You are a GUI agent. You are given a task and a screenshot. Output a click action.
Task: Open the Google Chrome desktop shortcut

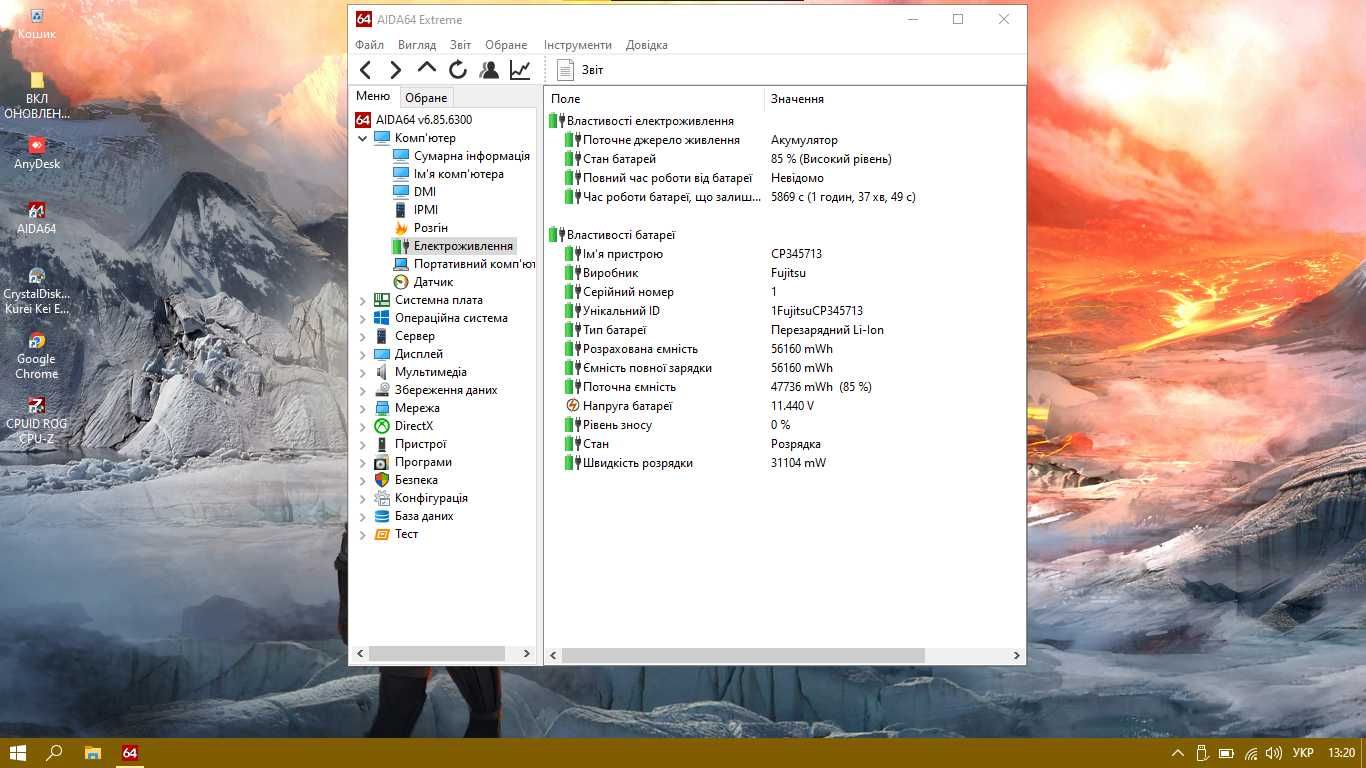(x=37, y=356)
